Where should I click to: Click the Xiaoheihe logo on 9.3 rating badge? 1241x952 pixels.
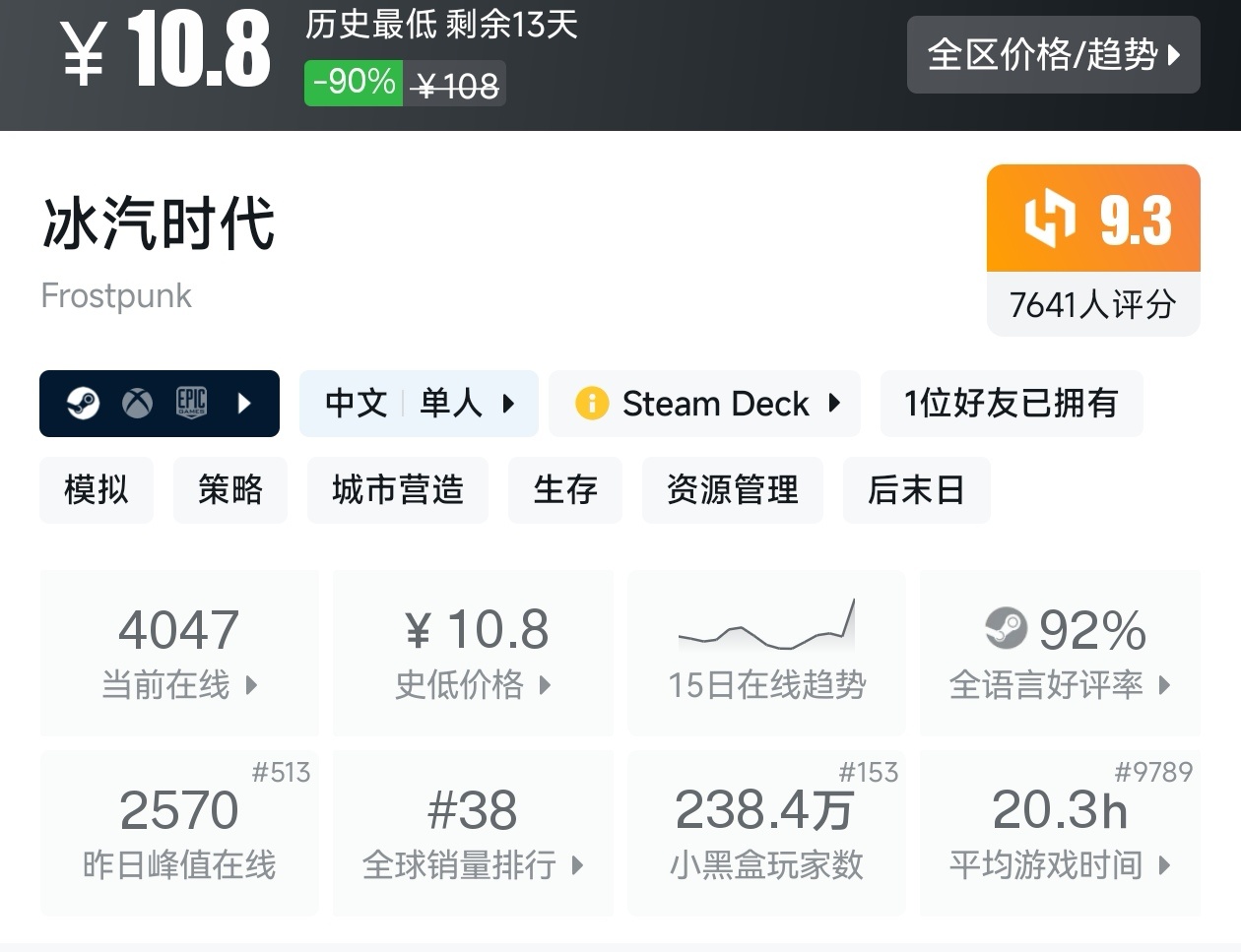(x=1049, y=219)
